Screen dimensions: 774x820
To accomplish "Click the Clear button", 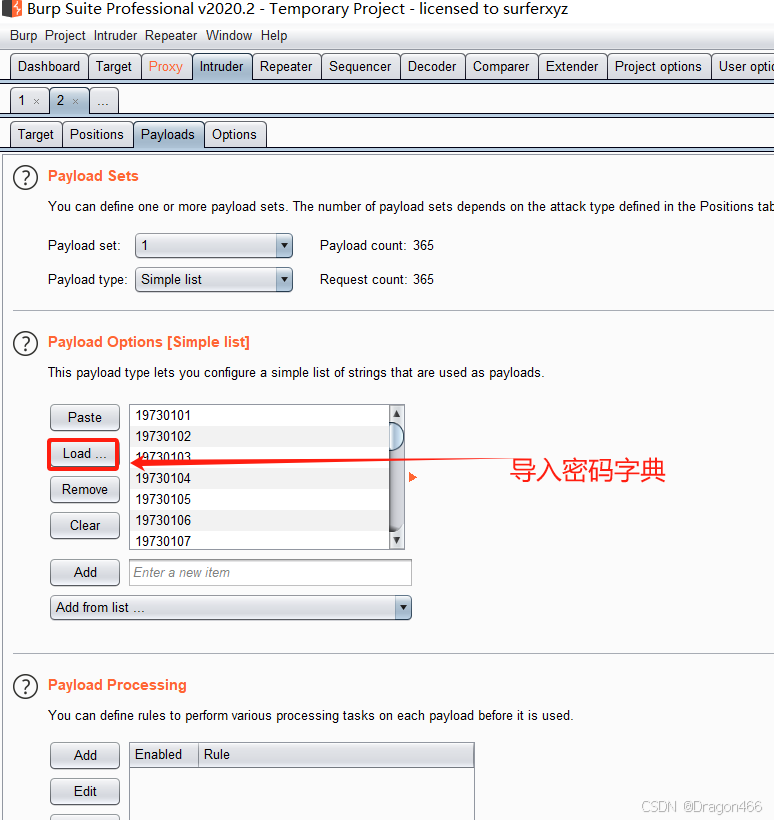I will coord(85,526).
